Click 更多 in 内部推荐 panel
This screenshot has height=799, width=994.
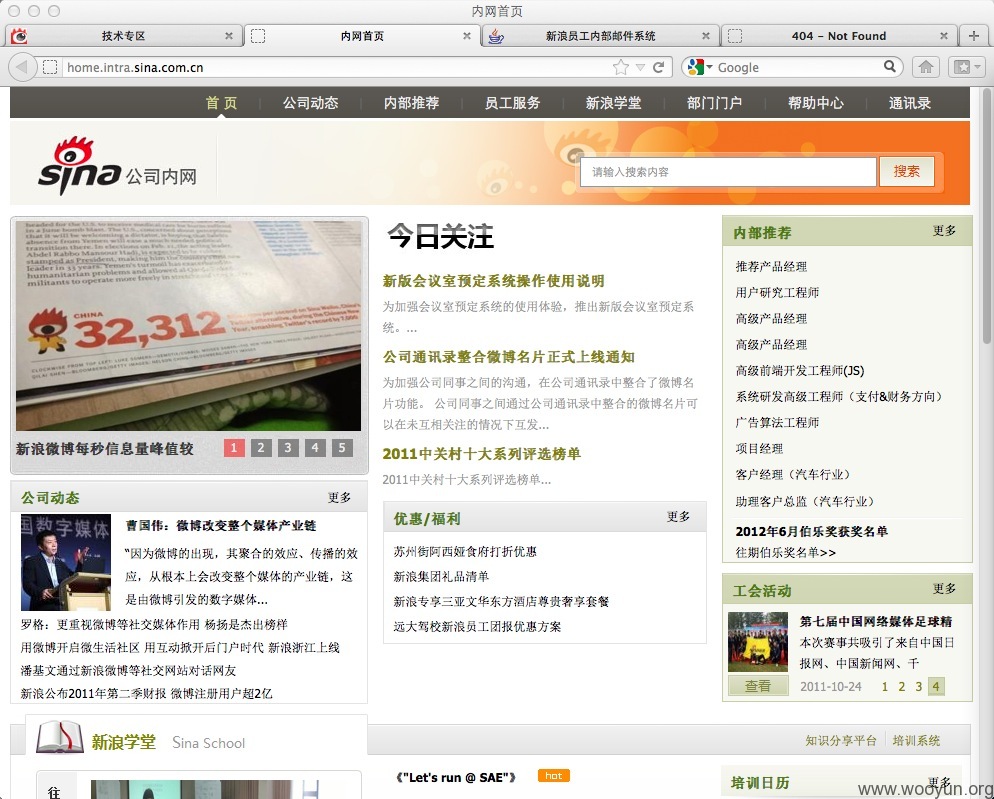(x=944, y=231)
